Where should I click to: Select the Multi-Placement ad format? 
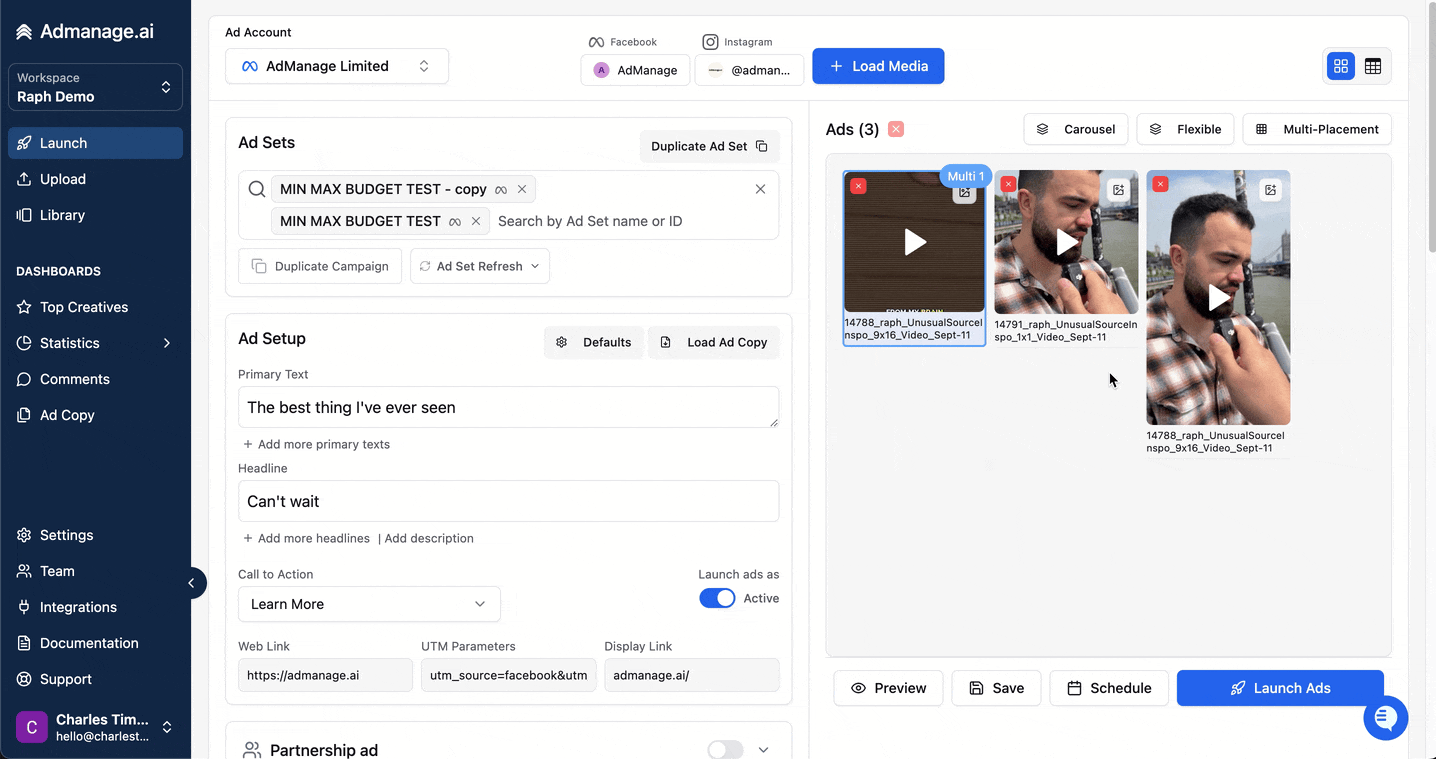pyautogui.click(x=1317, y=129)
